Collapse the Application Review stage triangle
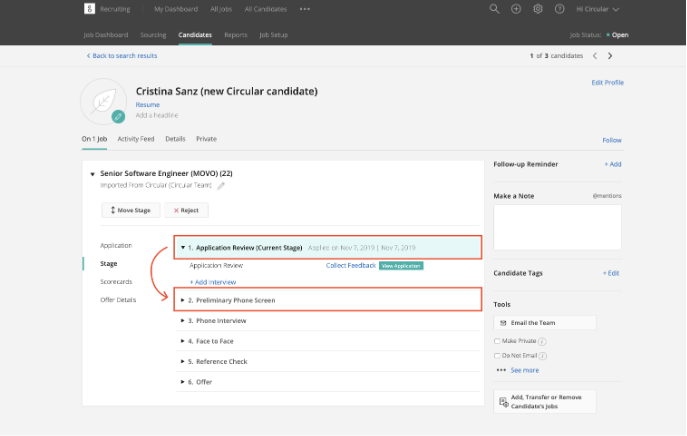This screenshot has width=687, height=436. click(x=183, y=248)
